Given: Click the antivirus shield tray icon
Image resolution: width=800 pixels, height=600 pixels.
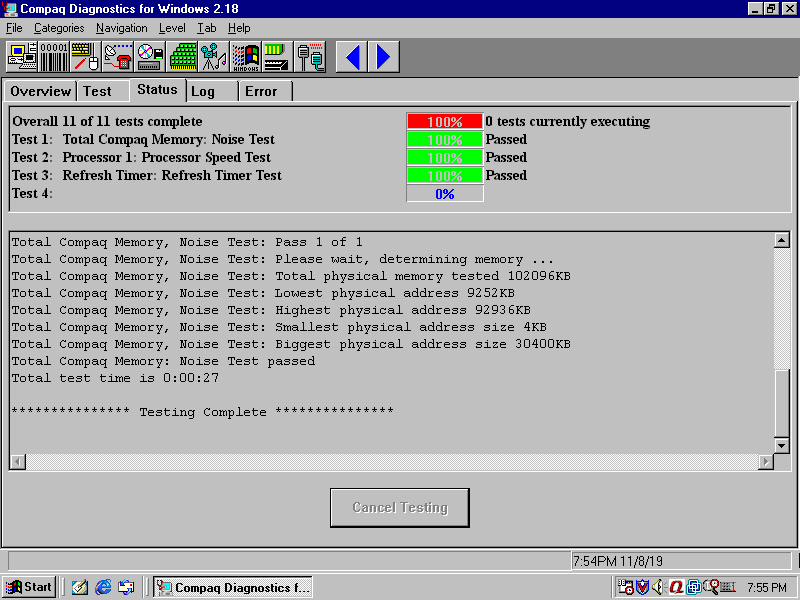Looking at the screenshot, I should [642, 588].
